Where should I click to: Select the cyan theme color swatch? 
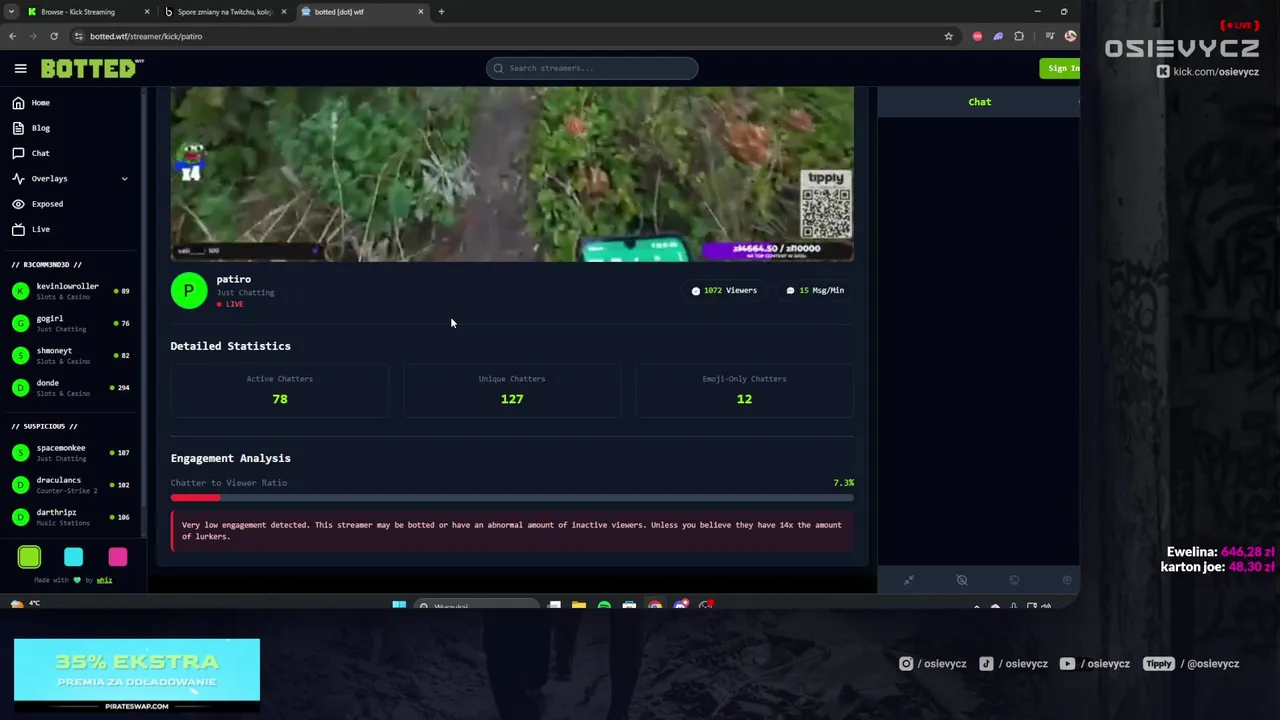coord(73,557)
